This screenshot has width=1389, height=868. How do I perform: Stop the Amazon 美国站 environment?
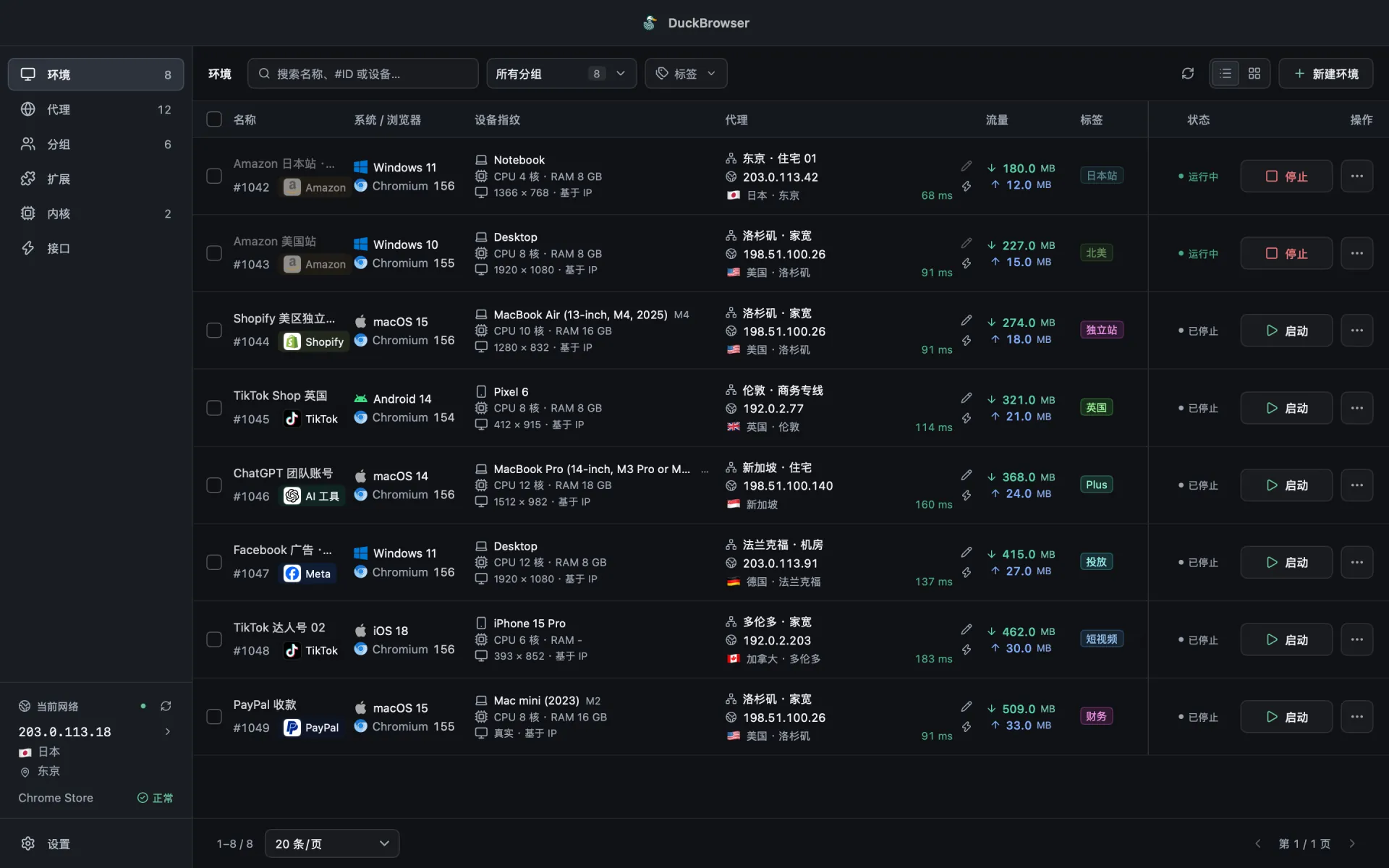(1286, 253)
